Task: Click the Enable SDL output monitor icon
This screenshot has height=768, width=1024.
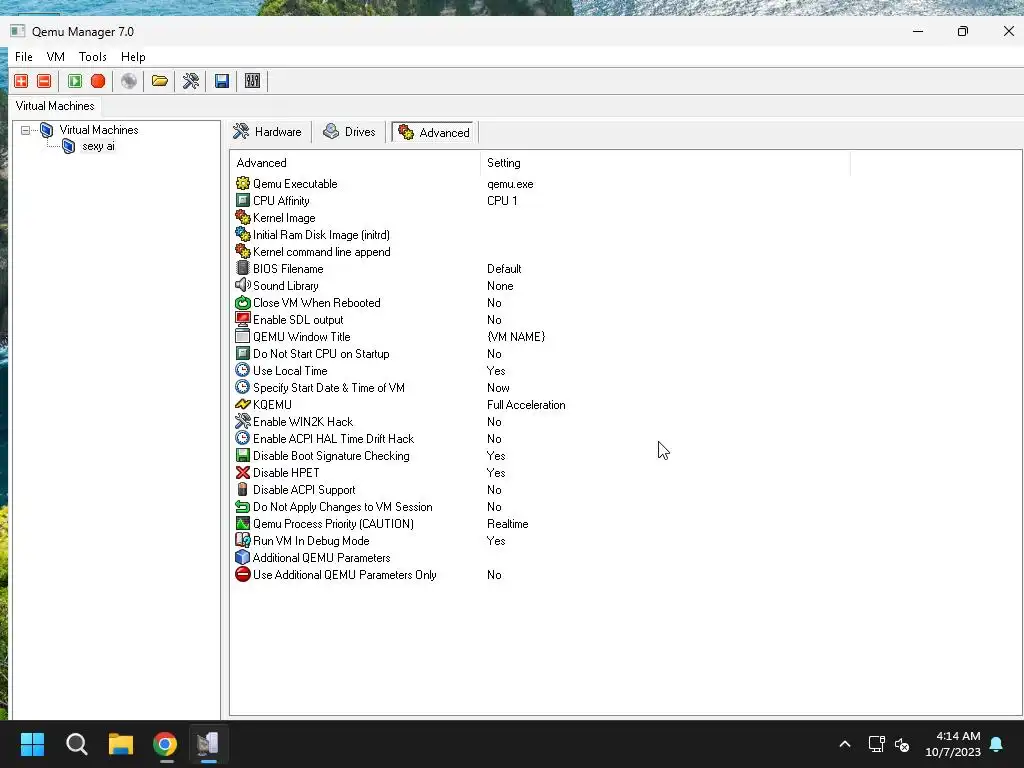Action: click(x=242, y=319)
